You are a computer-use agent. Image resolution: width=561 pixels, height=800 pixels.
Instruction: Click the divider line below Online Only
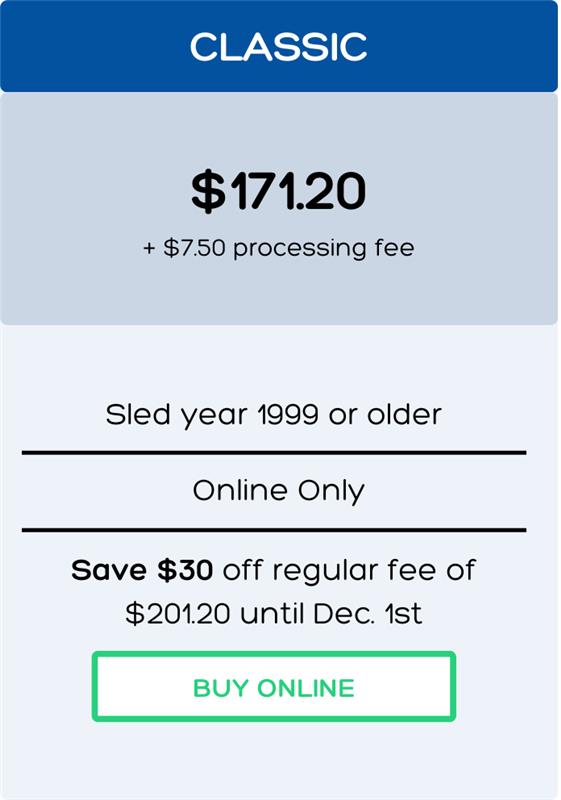pyautogui.click(x=274, y=530)
